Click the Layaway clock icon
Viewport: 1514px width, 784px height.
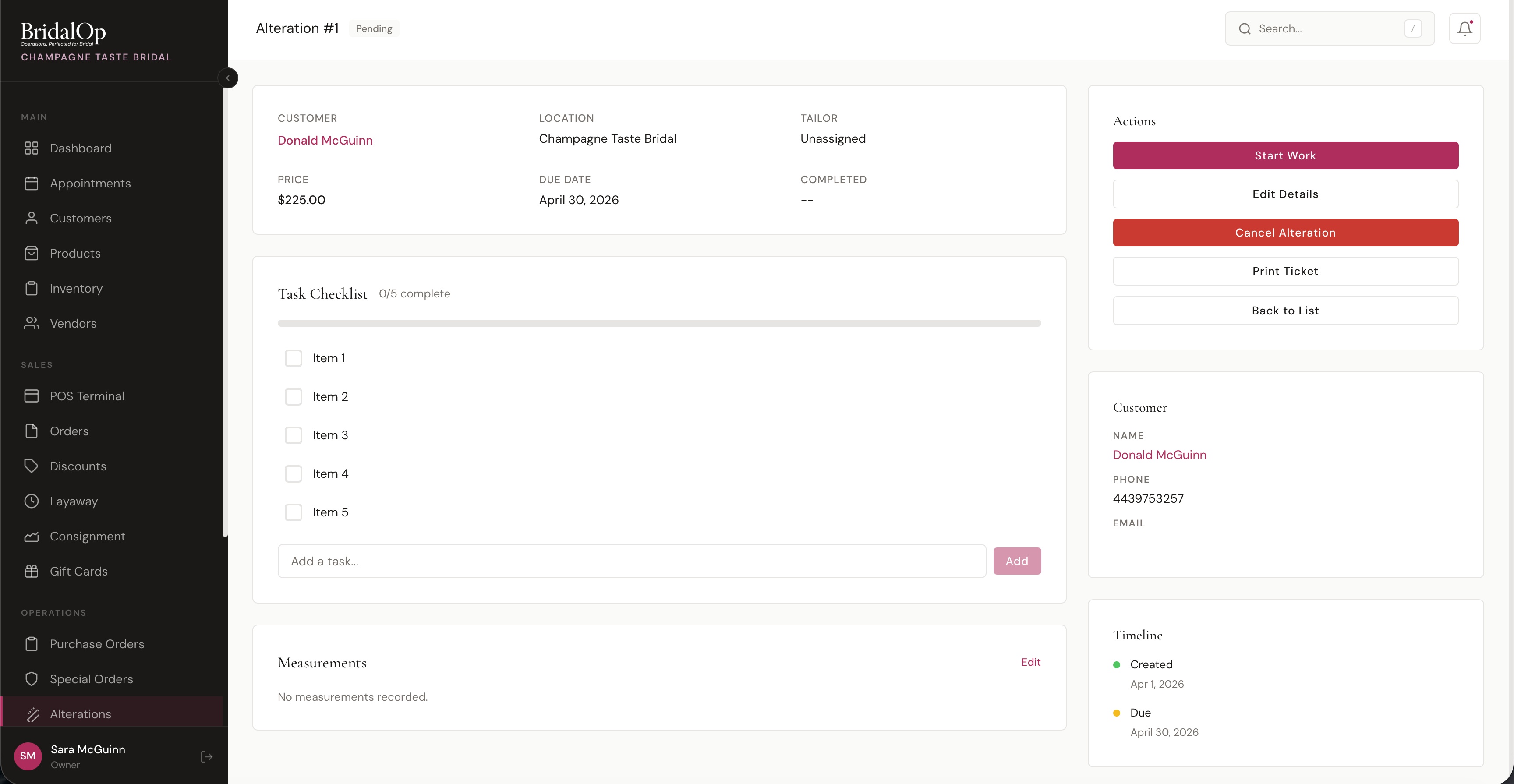click(x=31, y=501)
